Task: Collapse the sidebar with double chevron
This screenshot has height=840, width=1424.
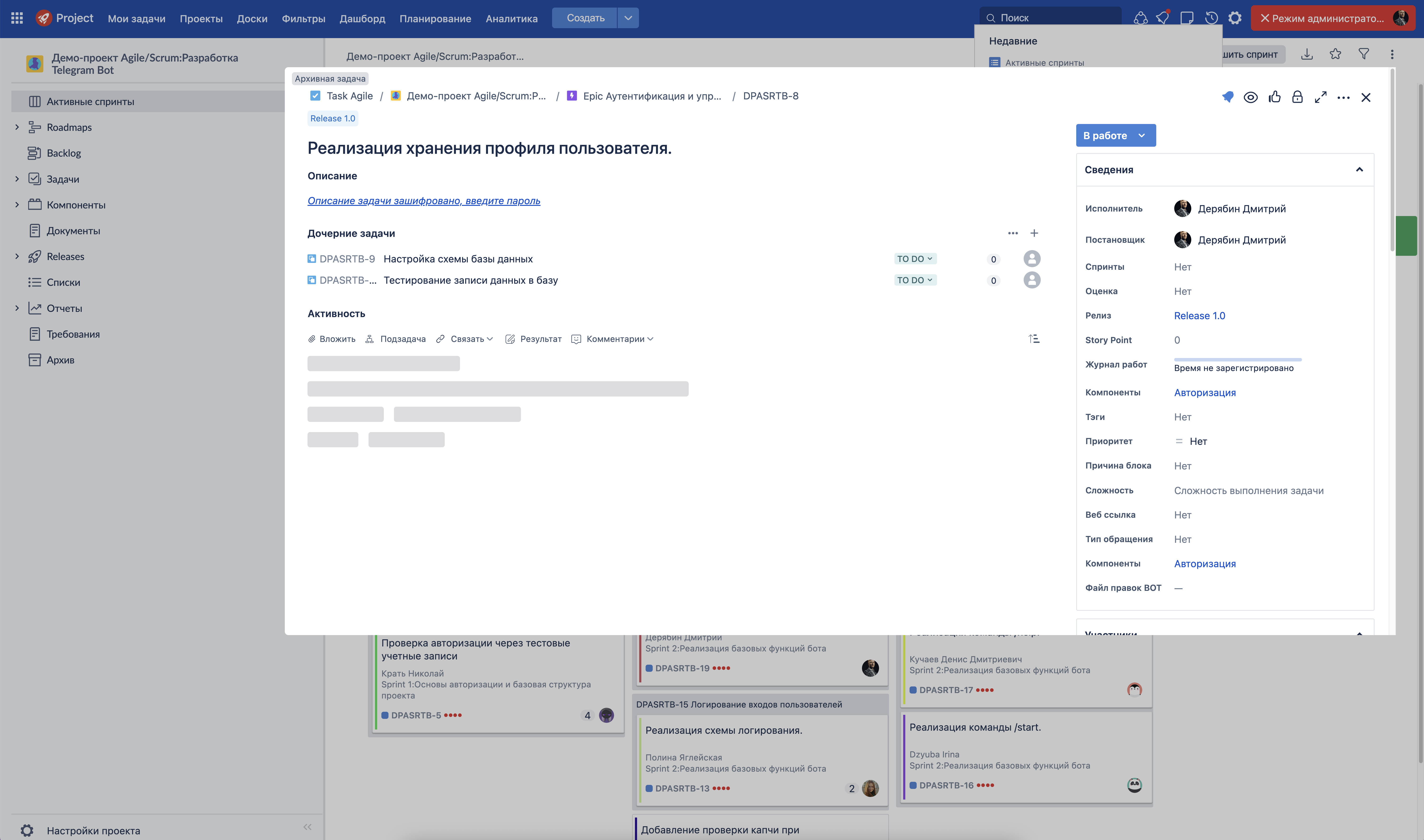Action: 308,827
